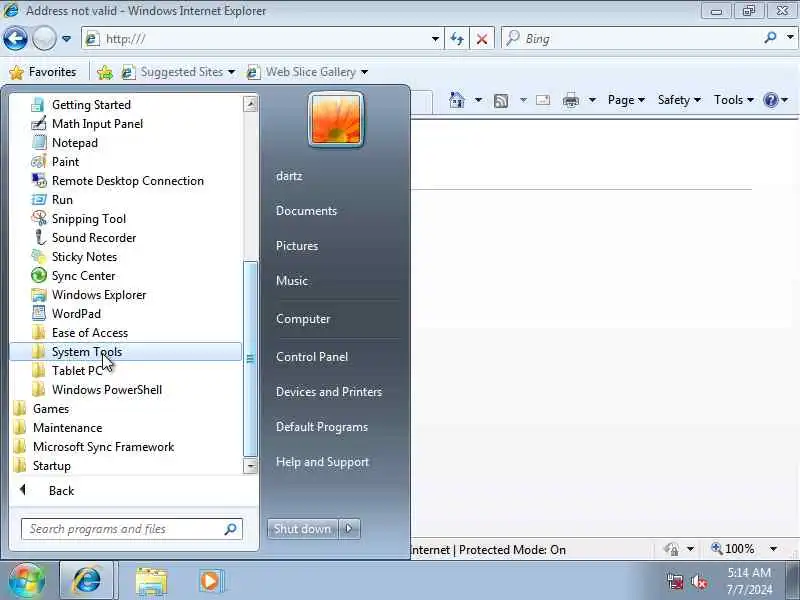Open Help and Support
This screenshot has width=800, height=600.
(x=322, y=462)
